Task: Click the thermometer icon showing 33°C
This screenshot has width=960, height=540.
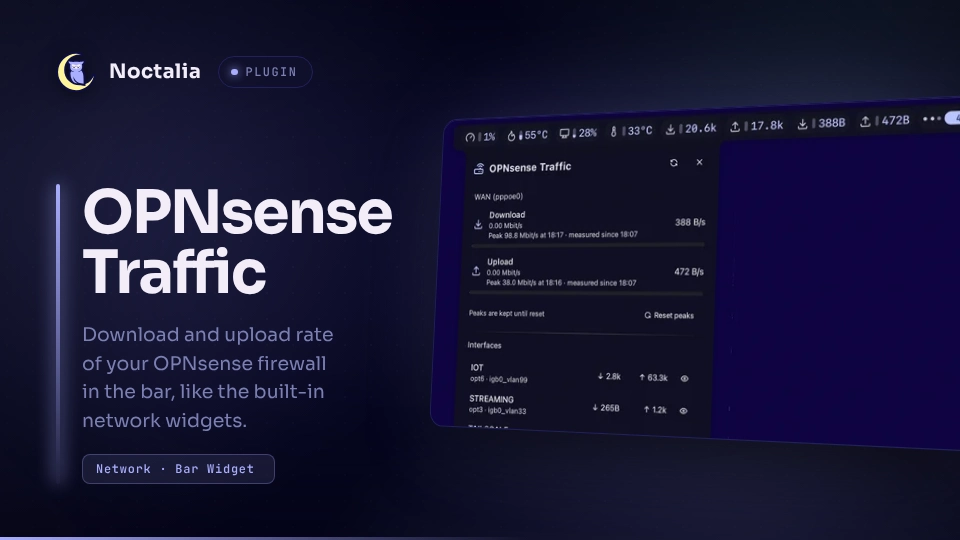Action: click(613, 132)
